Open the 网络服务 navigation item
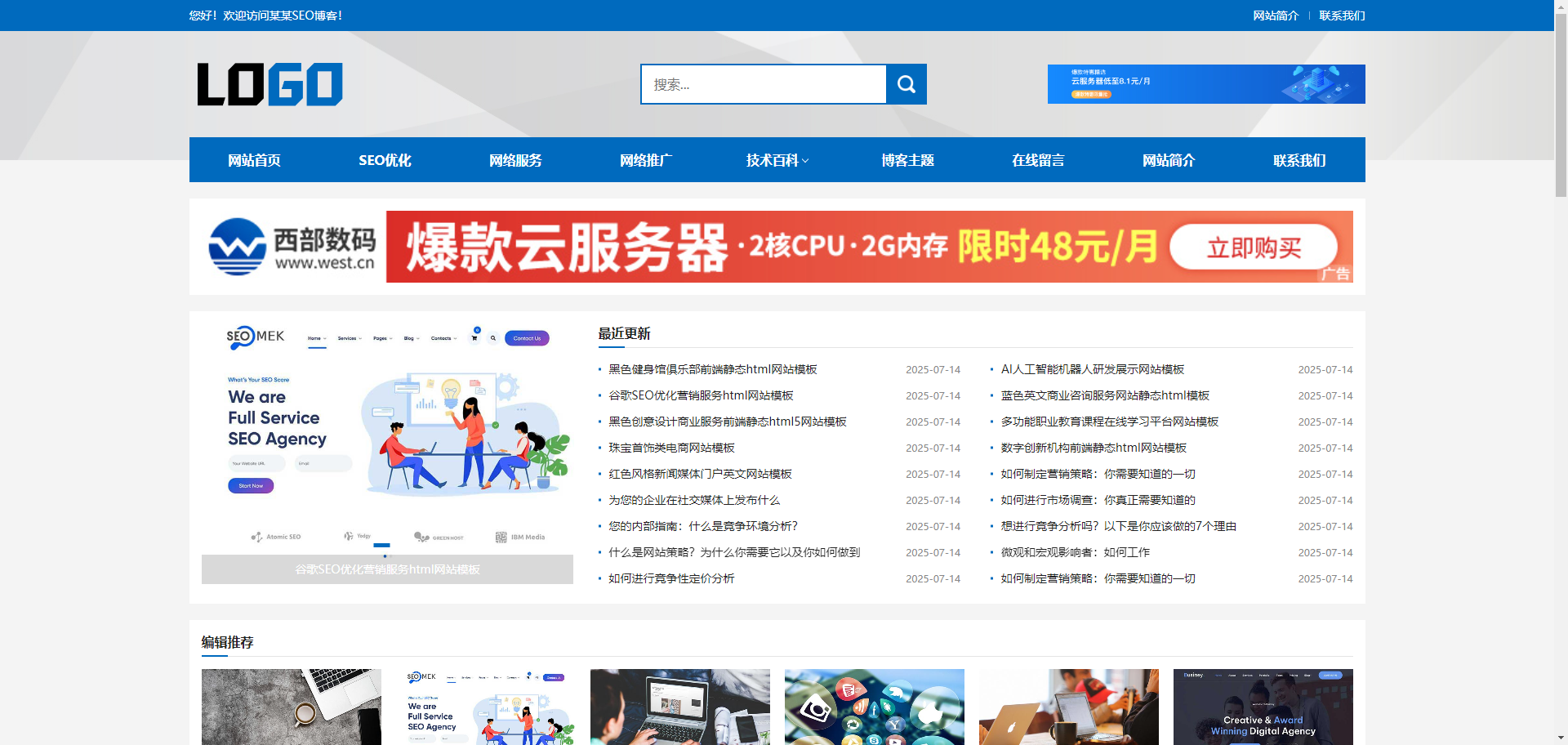1568x745 pixels. [515, 160]
